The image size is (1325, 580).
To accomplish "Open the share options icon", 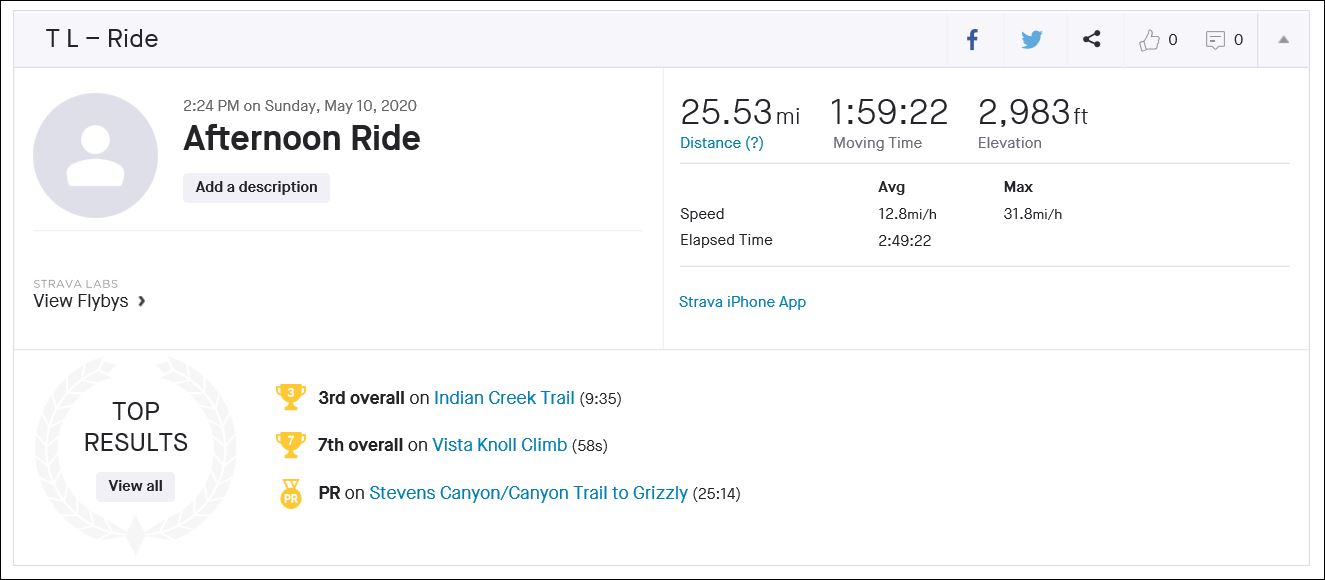I will tap(1092, 40).
